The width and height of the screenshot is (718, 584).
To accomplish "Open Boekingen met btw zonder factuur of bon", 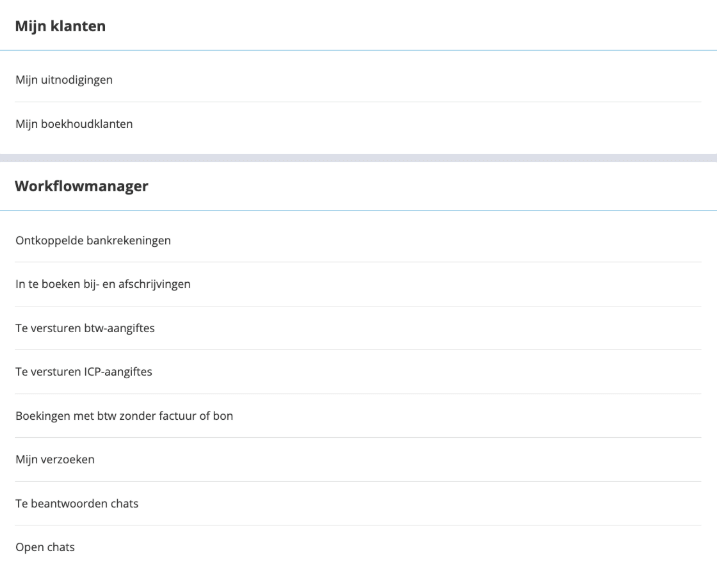I will coord(124,416).
